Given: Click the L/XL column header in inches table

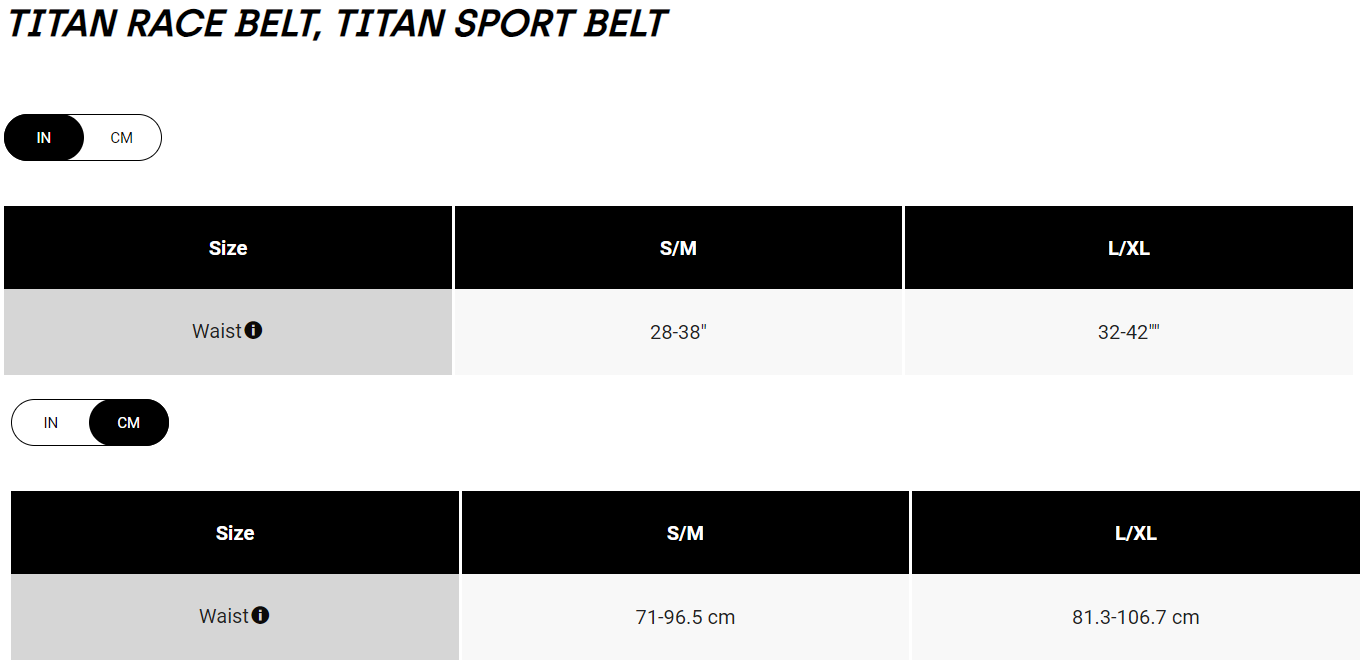Looking at the screenshot, I should 1129,248.
